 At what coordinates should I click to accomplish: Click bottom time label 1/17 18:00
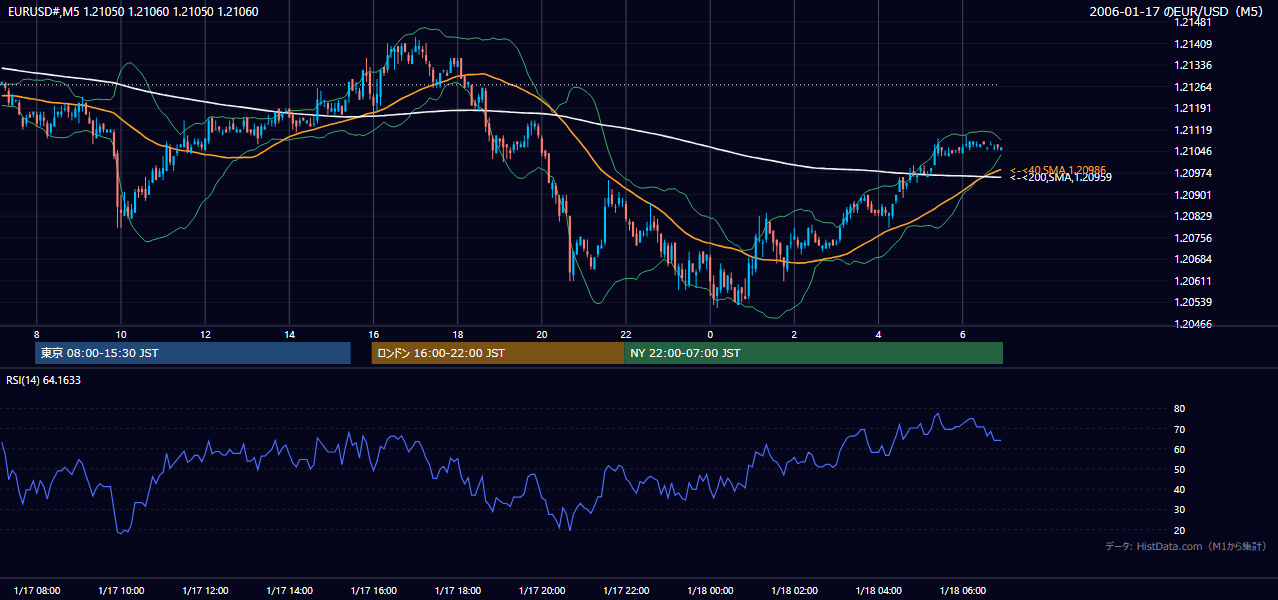pos(459,590)
